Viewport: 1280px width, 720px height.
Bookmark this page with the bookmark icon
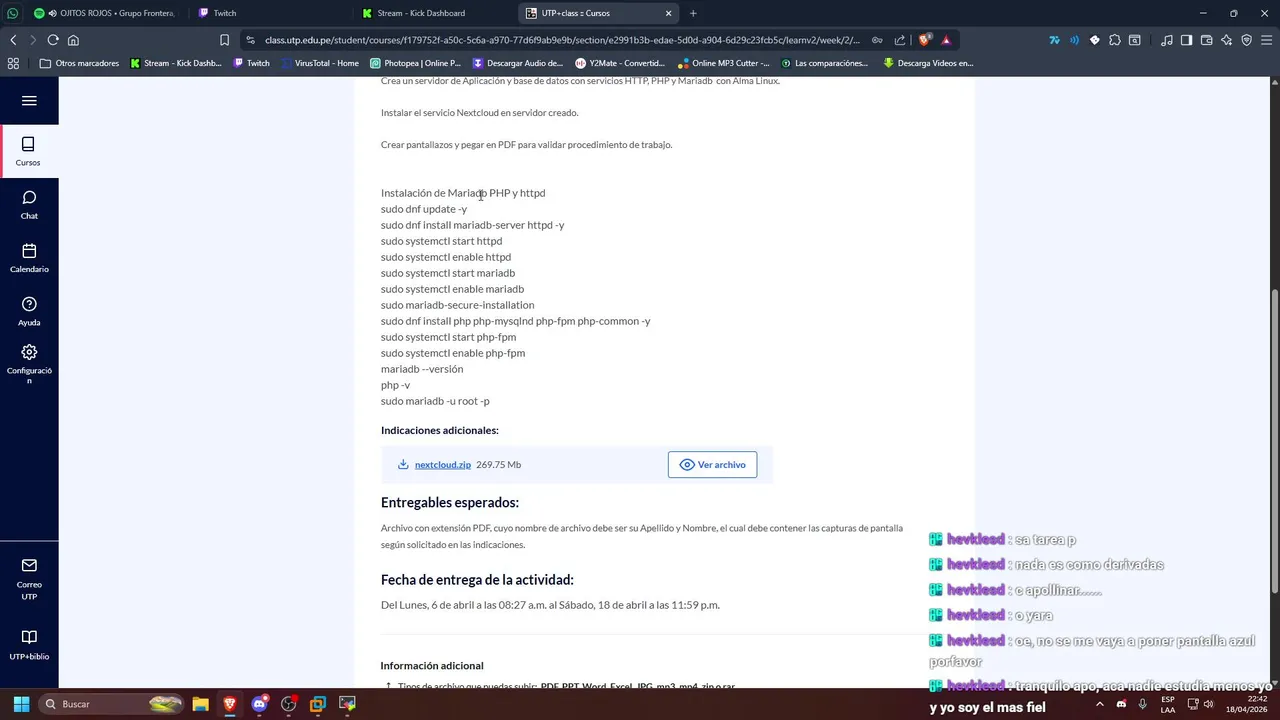click(224, 40)
